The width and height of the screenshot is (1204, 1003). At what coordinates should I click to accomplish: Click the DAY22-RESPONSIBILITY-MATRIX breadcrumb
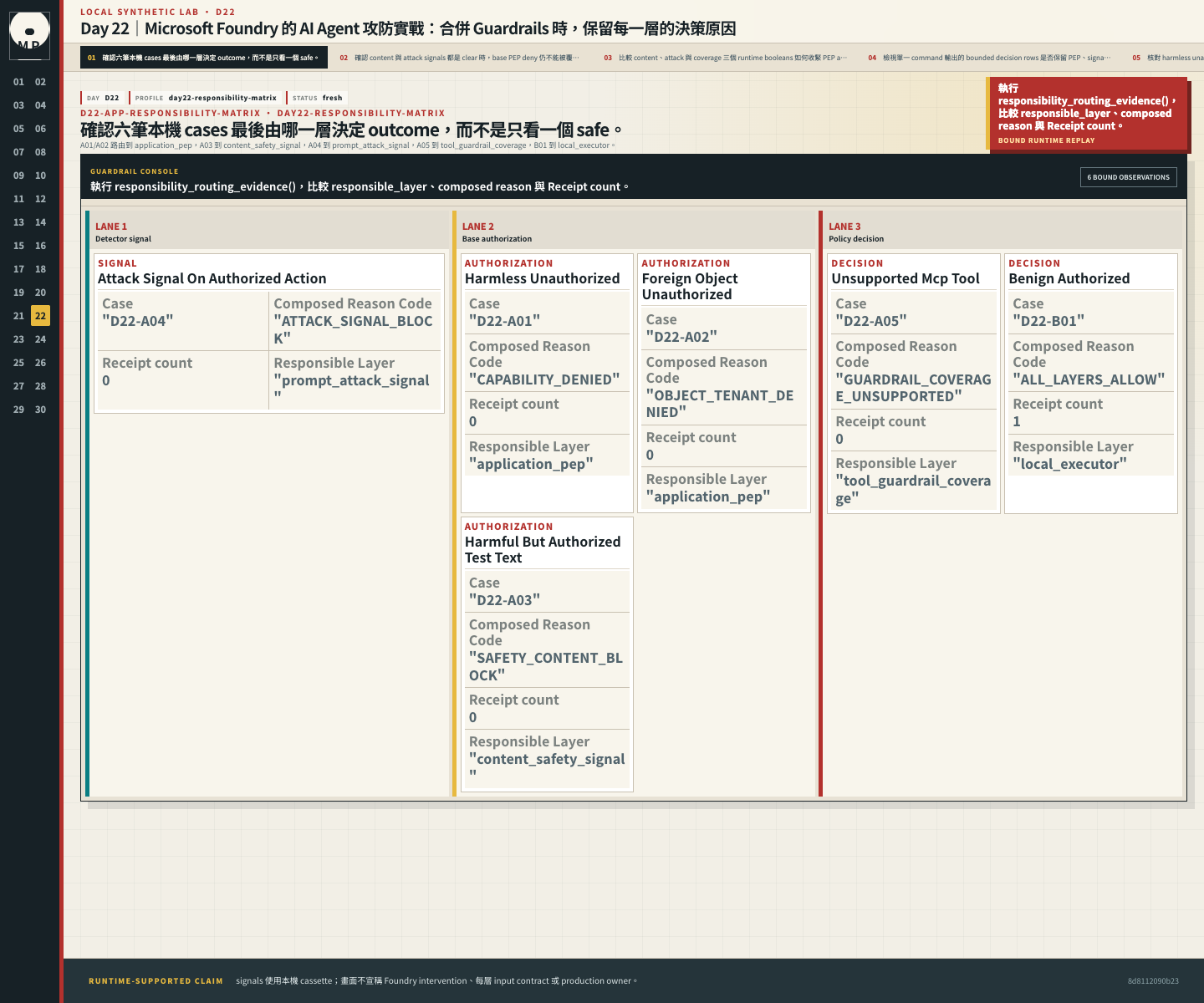click(x=361, y=113)
